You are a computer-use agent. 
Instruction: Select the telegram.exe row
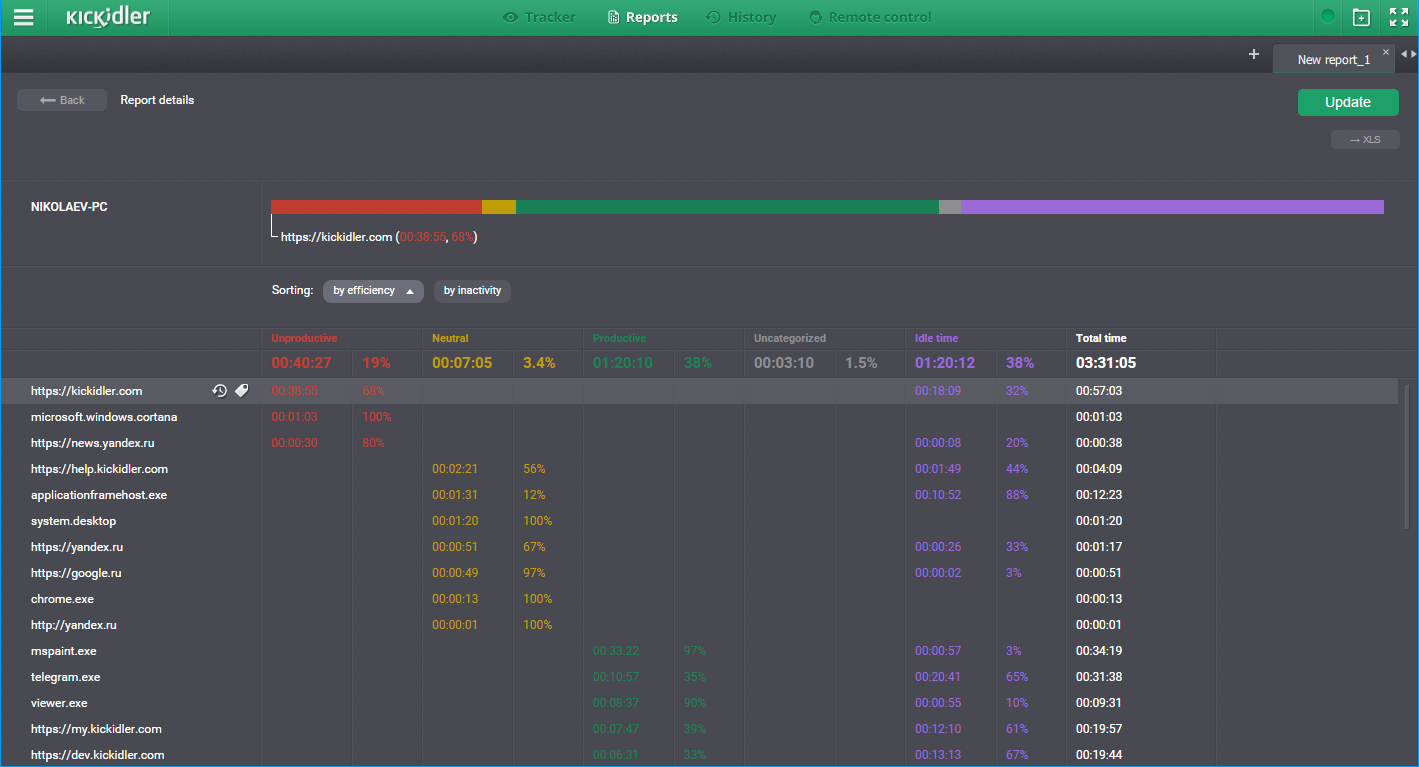[x=699, y=677]
